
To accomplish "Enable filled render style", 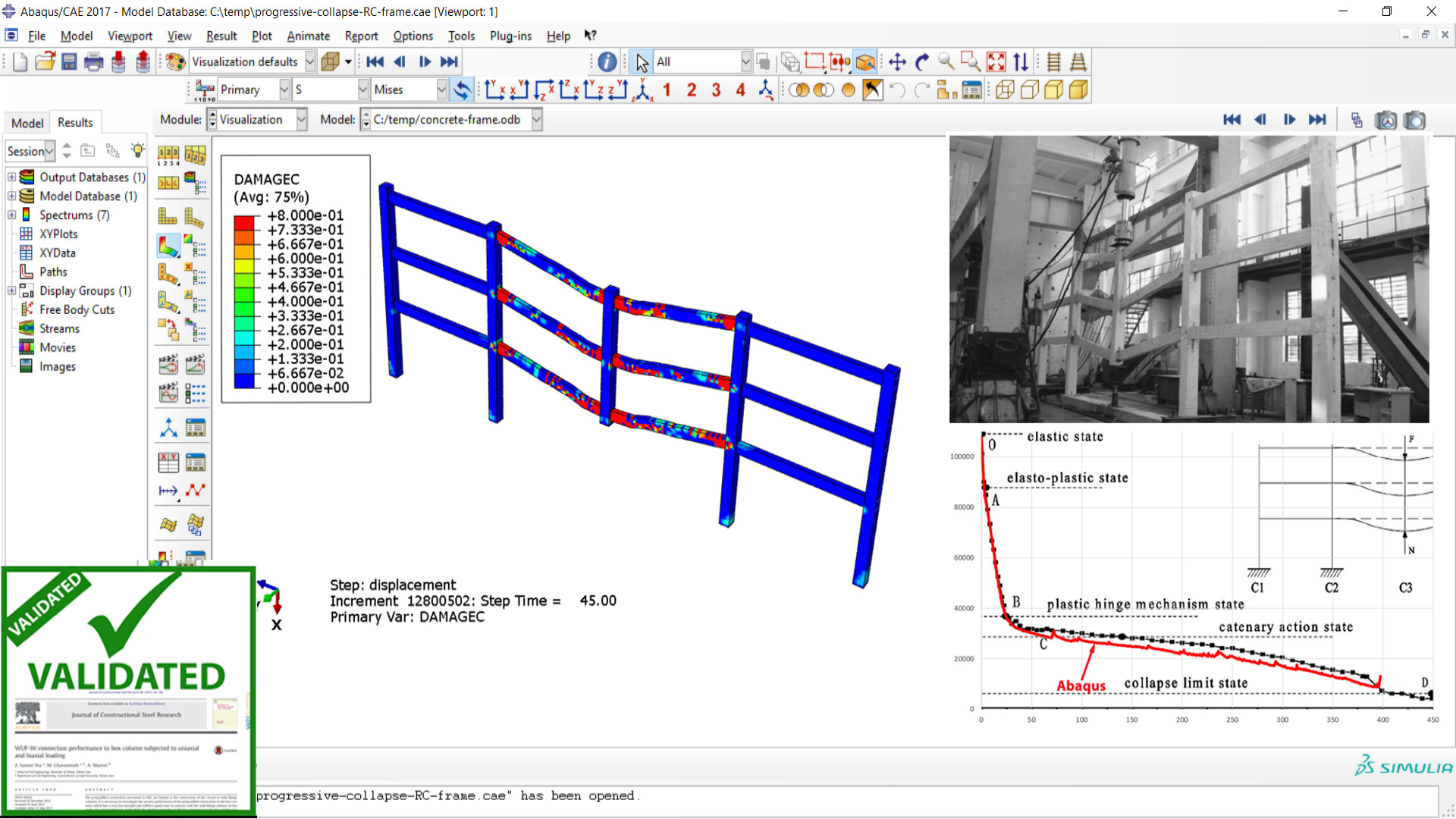I will click(x=1054, y=90).
